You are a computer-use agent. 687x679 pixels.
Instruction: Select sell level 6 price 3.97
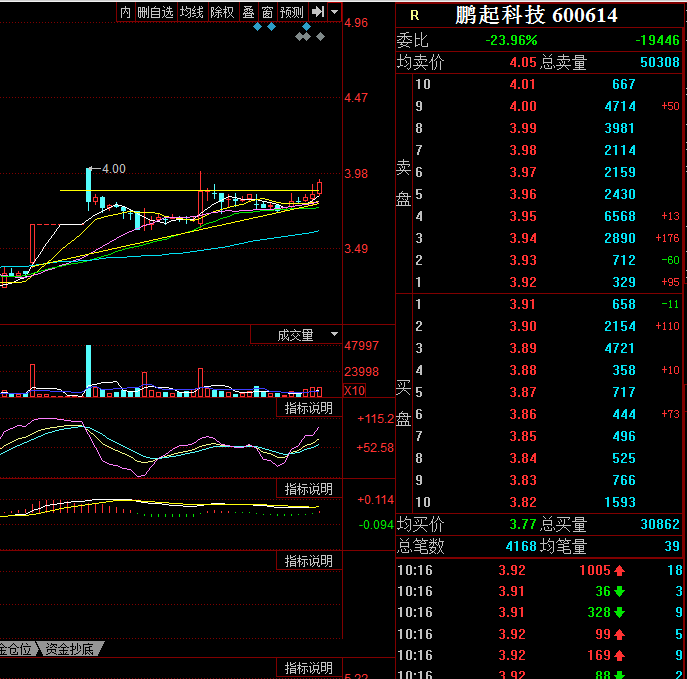coord(523,172)
